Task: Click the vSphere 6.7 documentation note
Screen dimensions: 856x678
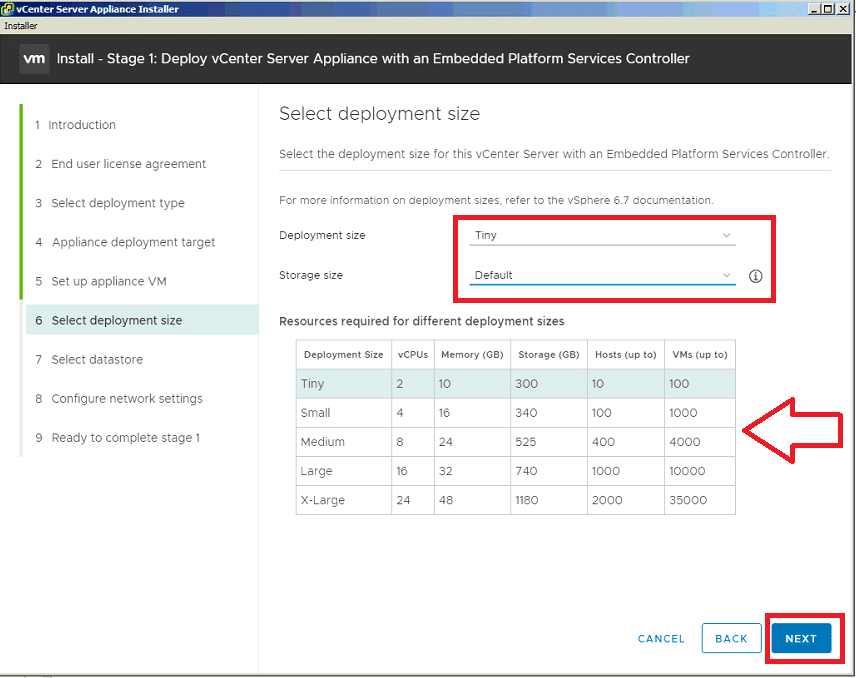Action: pyautogui.click(x=496, y=200)
